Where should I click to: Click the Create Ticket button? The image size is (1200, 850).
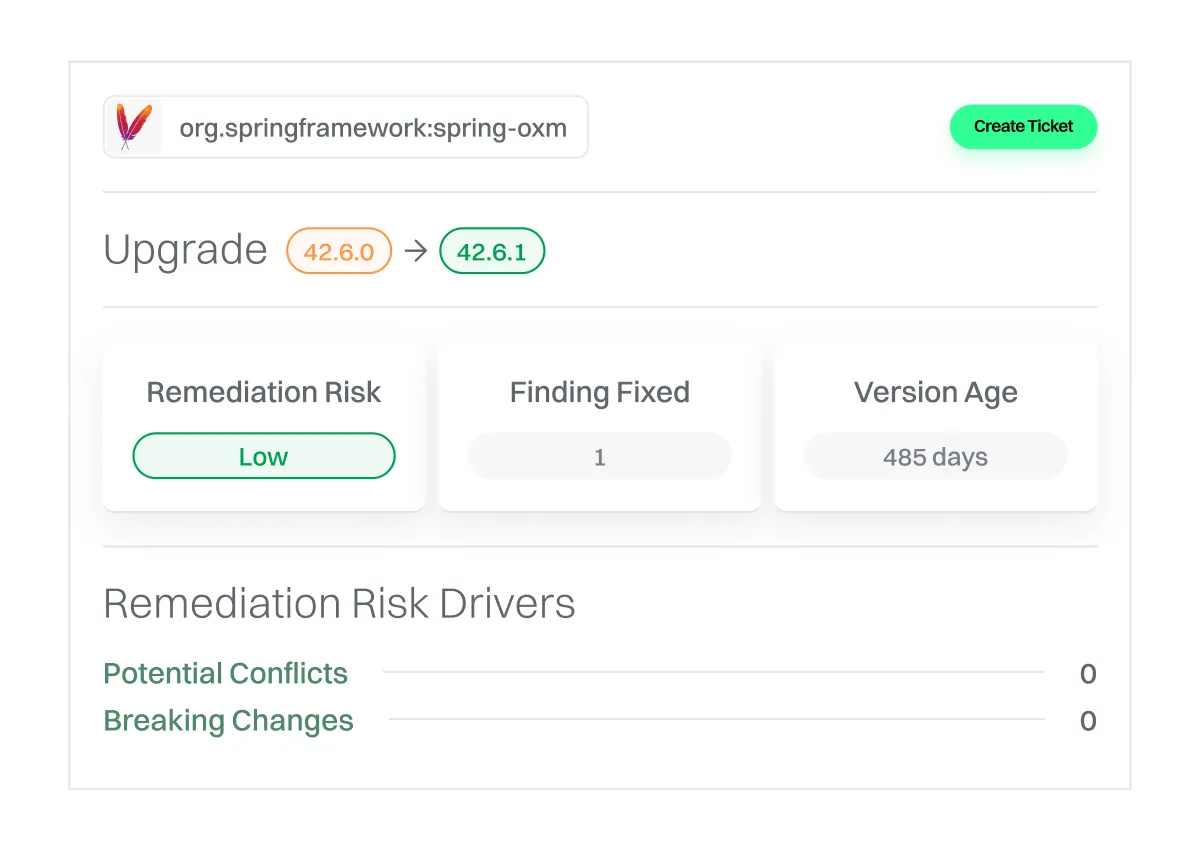(1023, 127)
